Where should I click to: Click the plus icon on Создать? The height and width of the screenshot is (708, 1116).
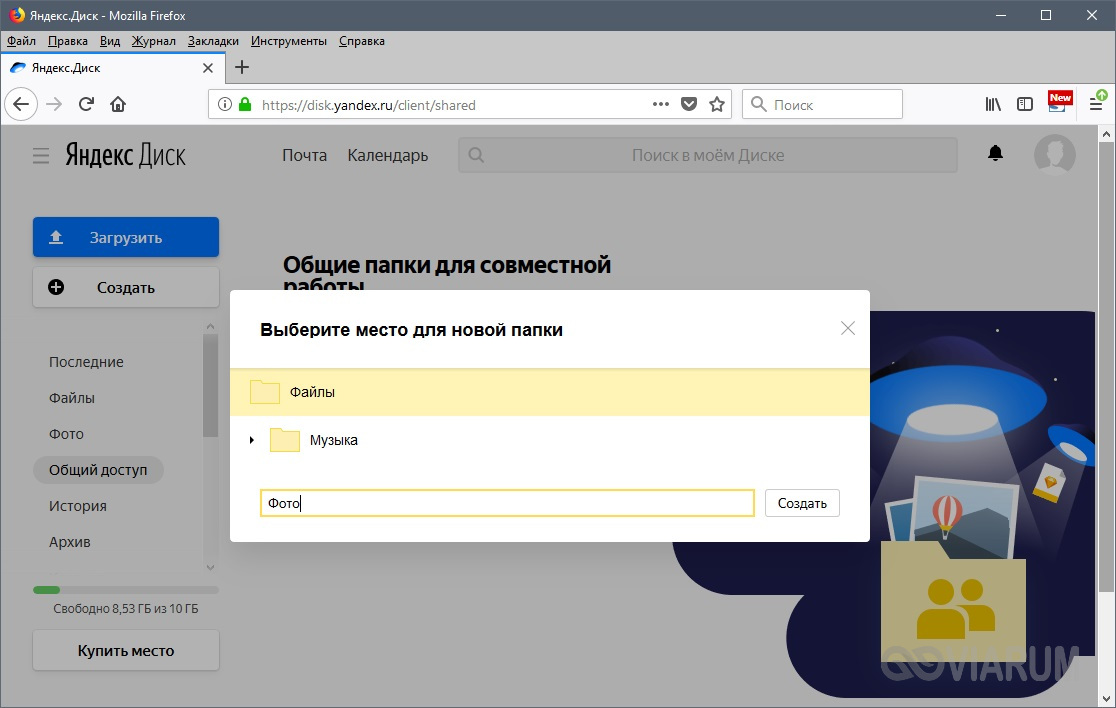(56, 287)
